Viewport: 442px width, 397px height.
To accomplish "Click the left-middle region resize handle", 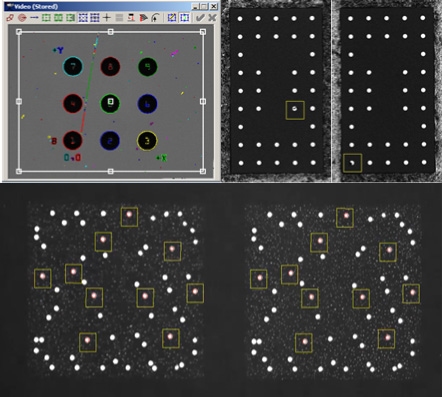I will tap(19, 101).
